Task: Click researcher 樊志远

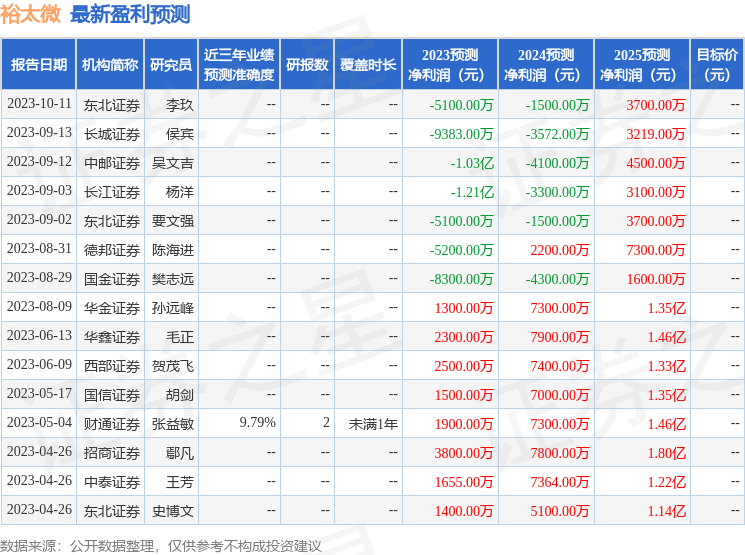Action: 173,279
